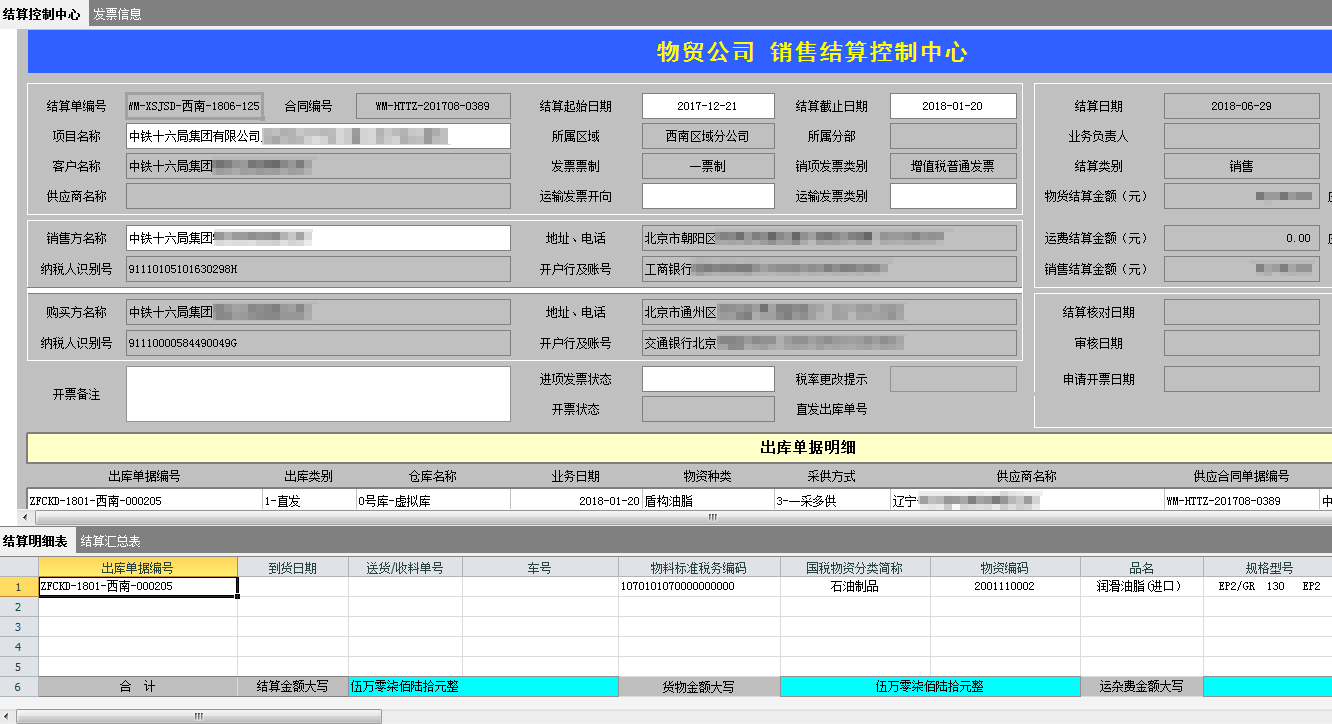Click the 2001110002 物资编码 cell
1332x724 pixels.
pyautogui.click(x=1005, y=587)
